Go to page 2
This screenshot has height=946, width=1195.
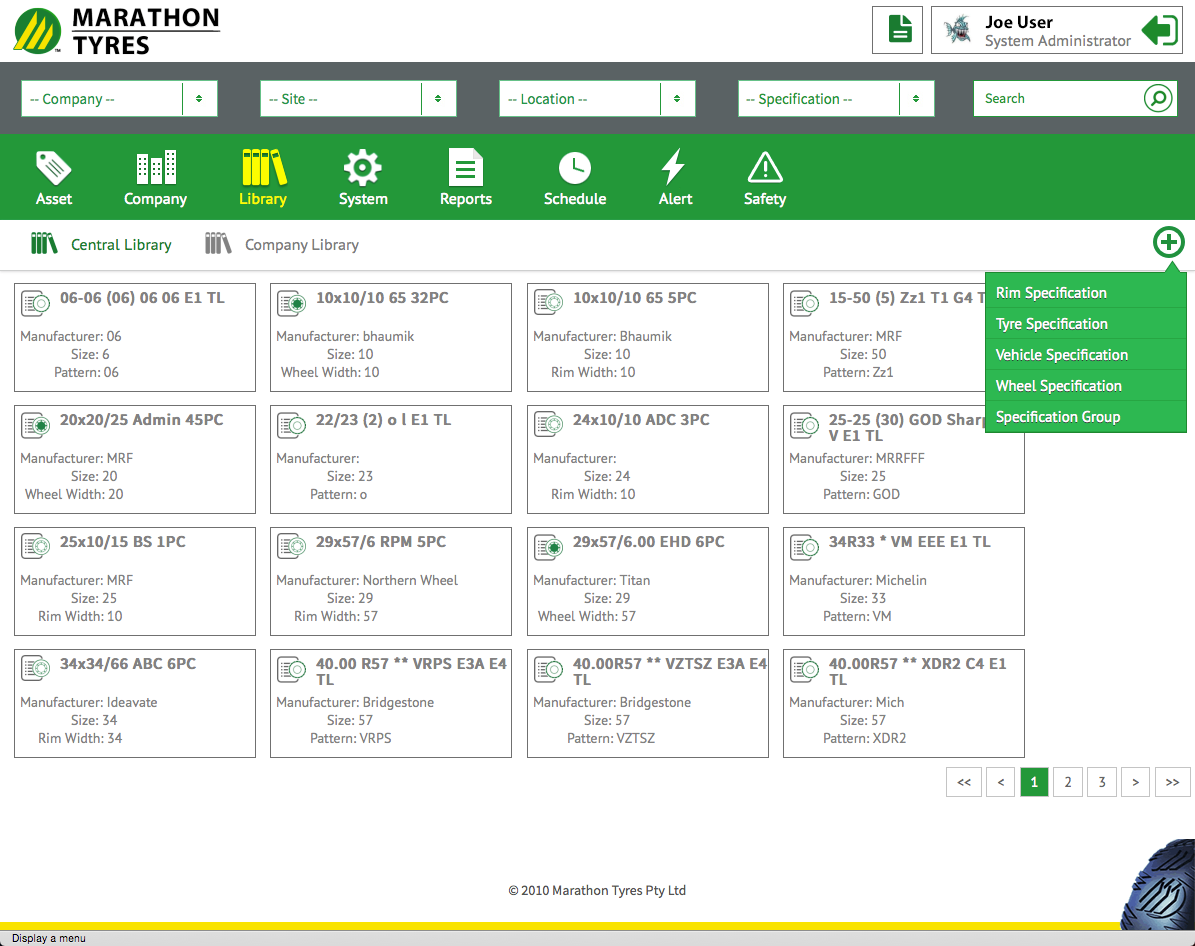1068,782
